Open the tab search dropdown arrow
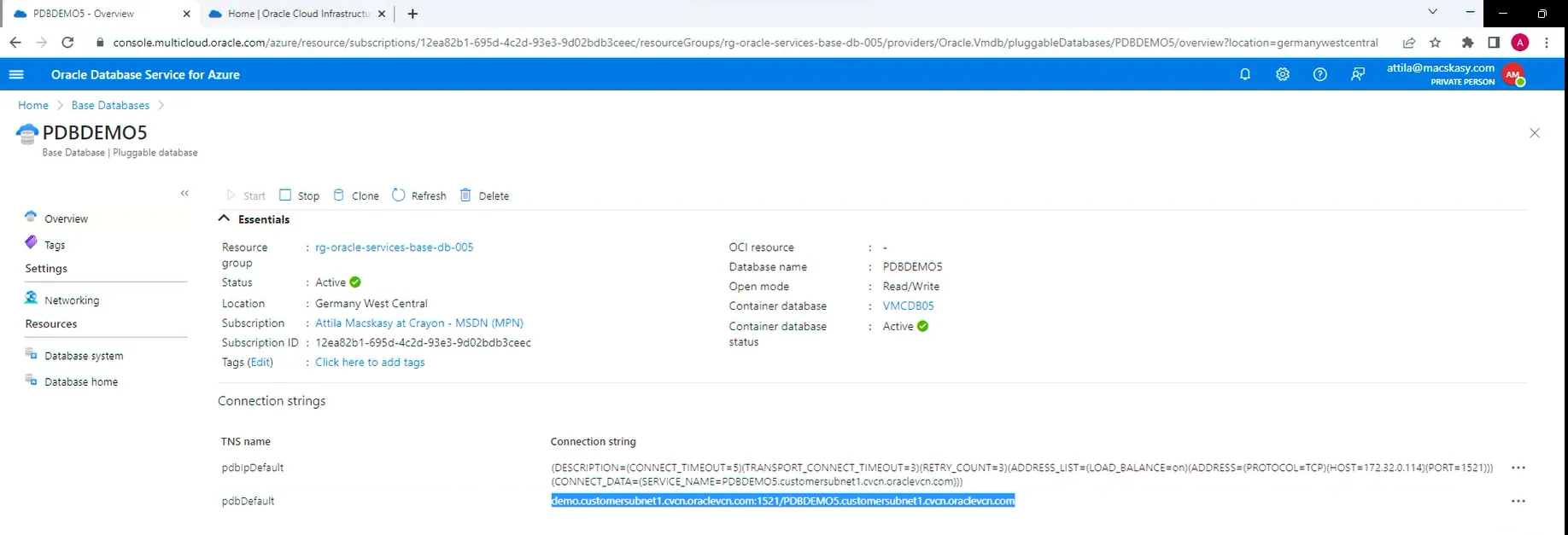Image resolution: width=1568 pixels, height=535 pixels. tap(1432, 12)
